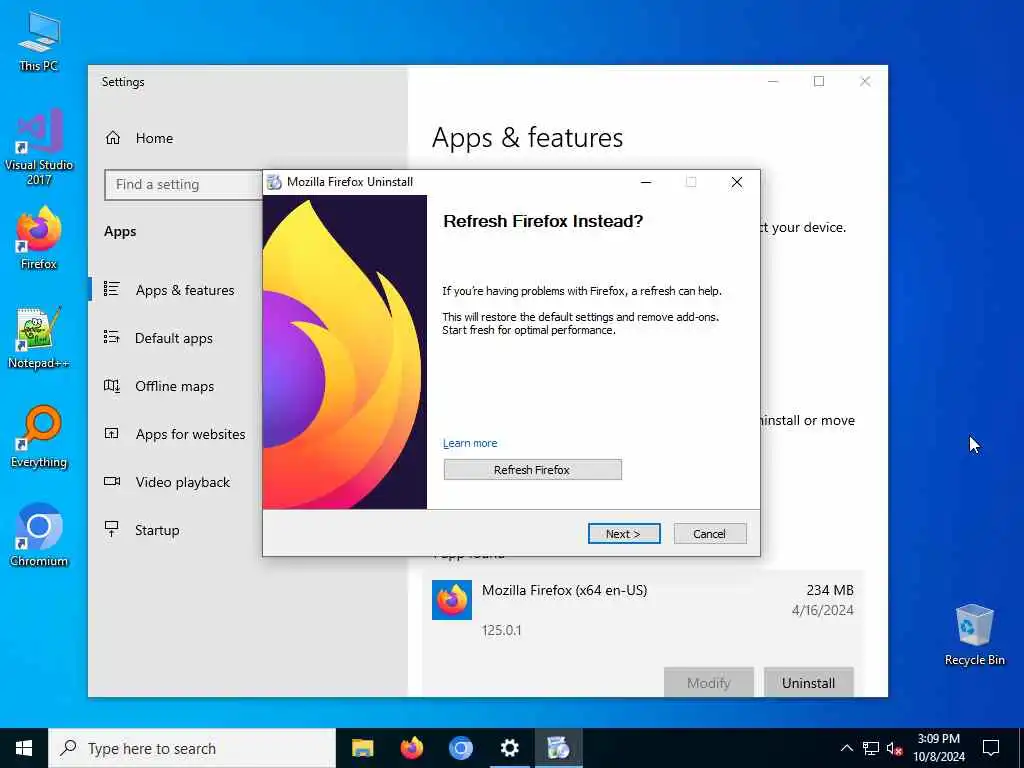This screenshot has height=768, width=1024.
Task: Open network status tray icon
Action: click(871, 748)
